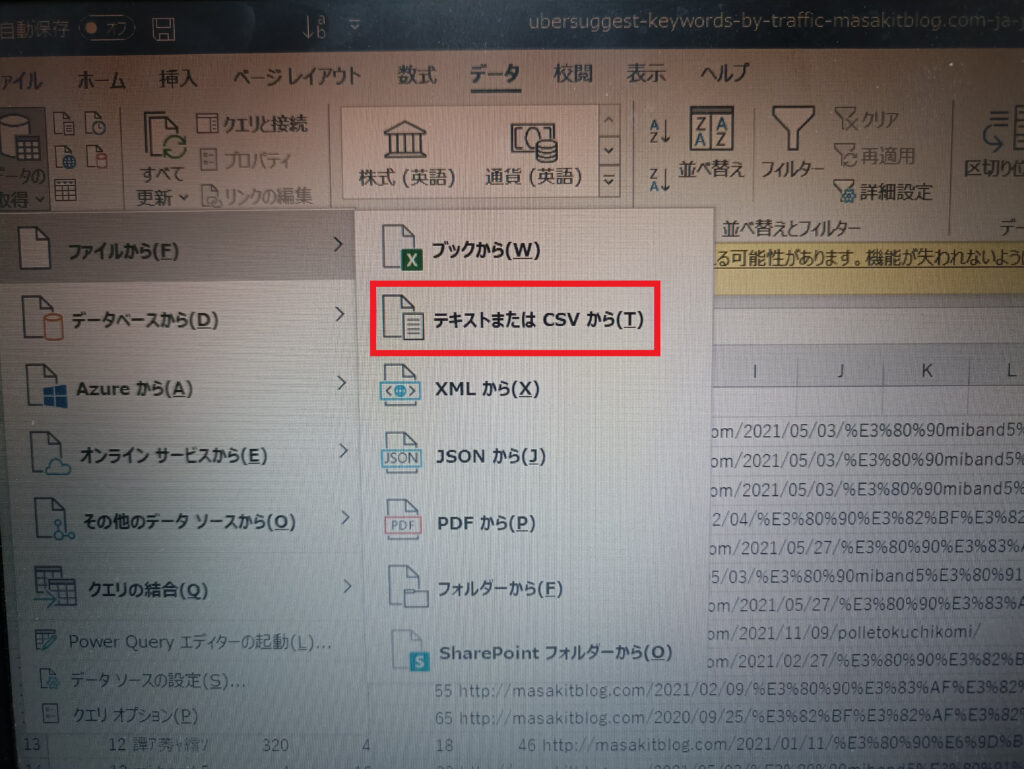Open the ページ レイアウト ribbon tab
1024x769 pixels.
(x=296, y=76)
